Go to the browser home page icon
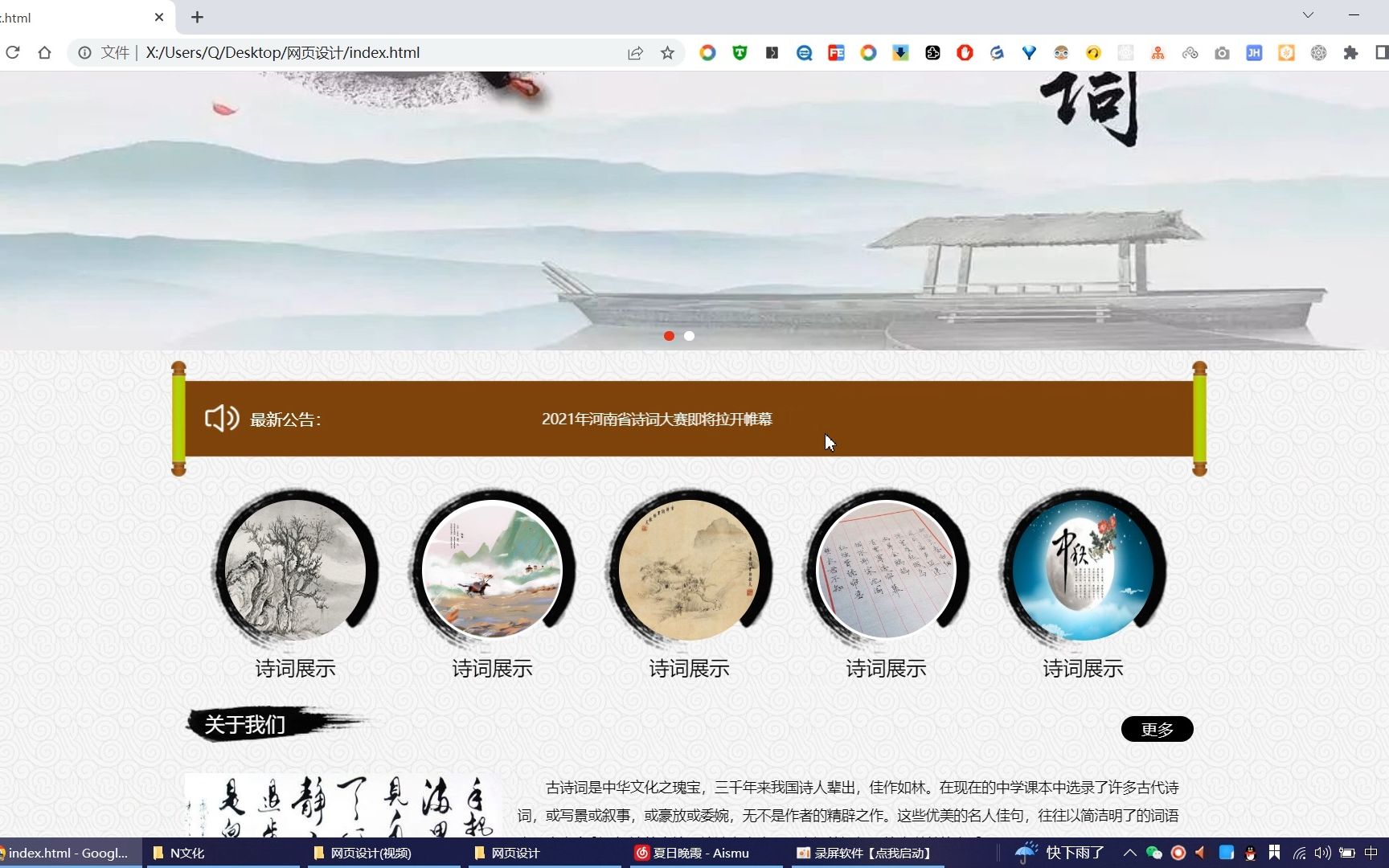Screen dimensions: 1389x868 coord(44,52)
